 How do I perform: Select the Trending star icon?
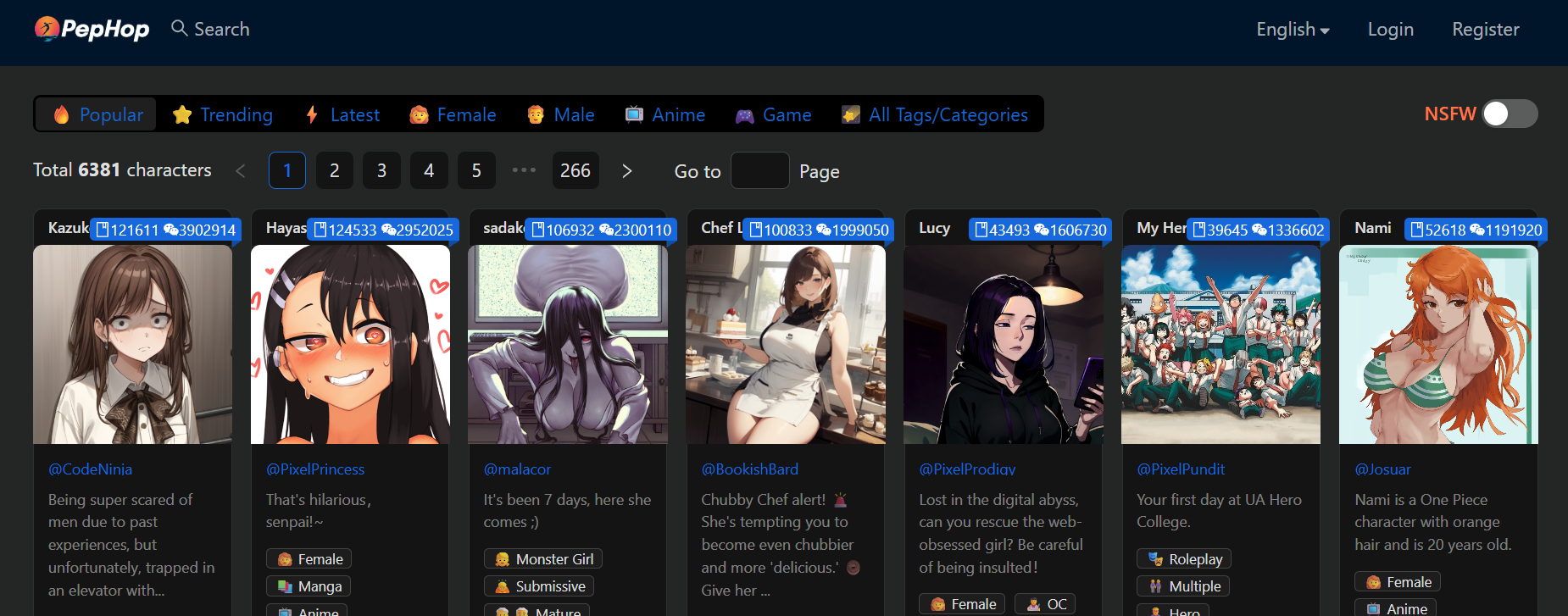pos(182,114)
